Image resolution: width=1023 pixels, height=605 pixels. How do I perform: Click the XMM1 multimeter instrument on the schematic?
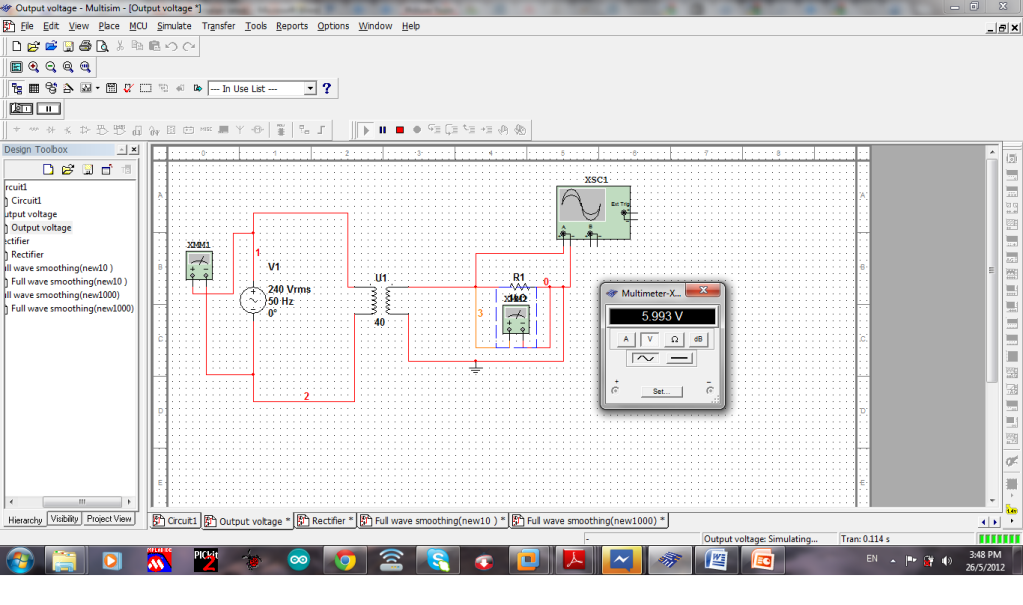pos(199,265)
